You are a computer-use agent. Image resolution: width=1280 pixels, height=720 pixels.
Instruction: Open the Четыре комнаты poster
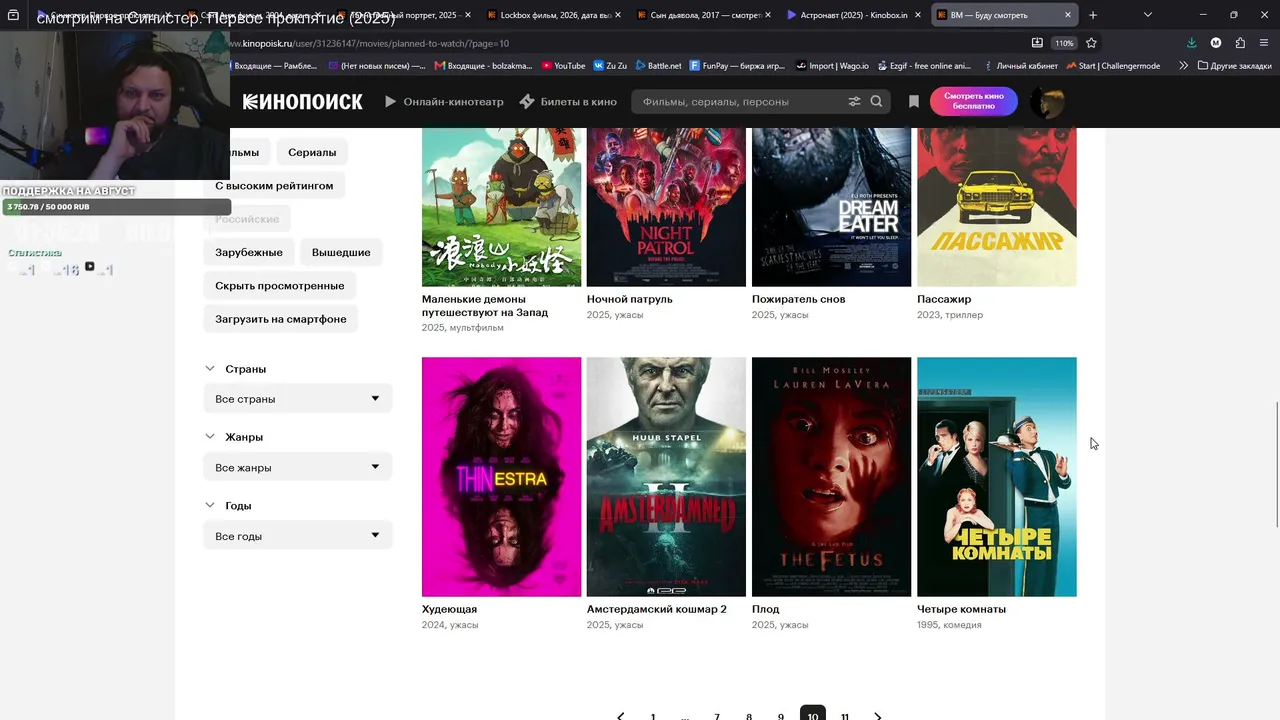(x=997, y=477)
